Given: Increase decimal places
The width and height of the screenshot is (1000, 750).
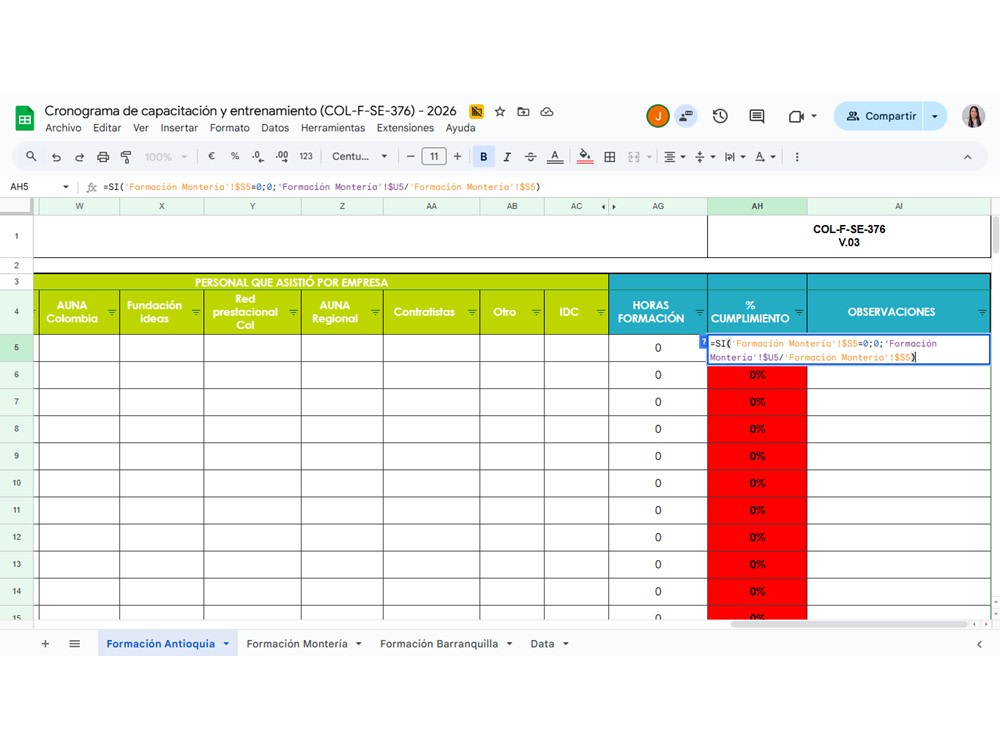Looking at the screenshot, I should pyautogui.click(x=282, y=156).
